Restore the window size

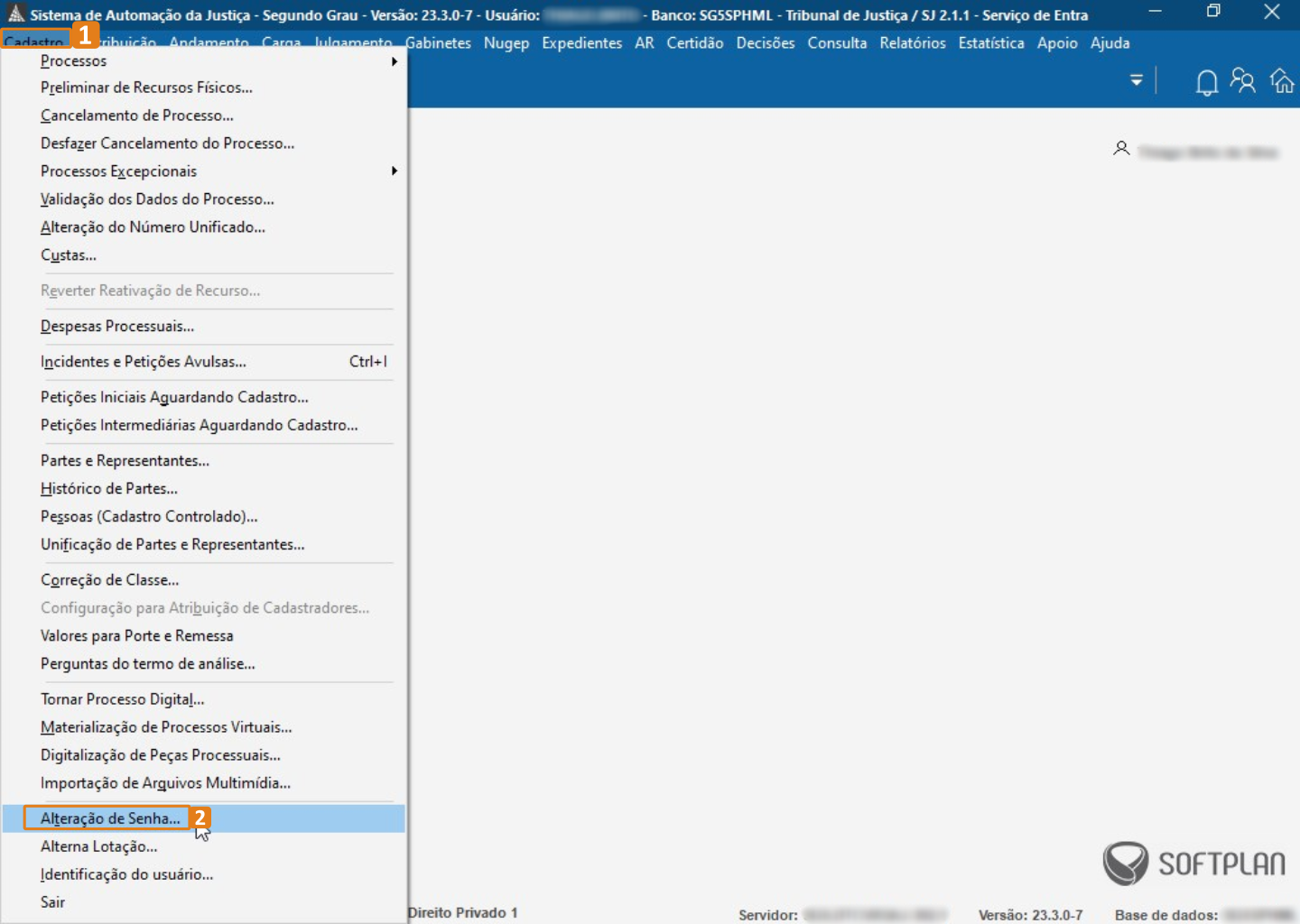tap(1213, 11)
